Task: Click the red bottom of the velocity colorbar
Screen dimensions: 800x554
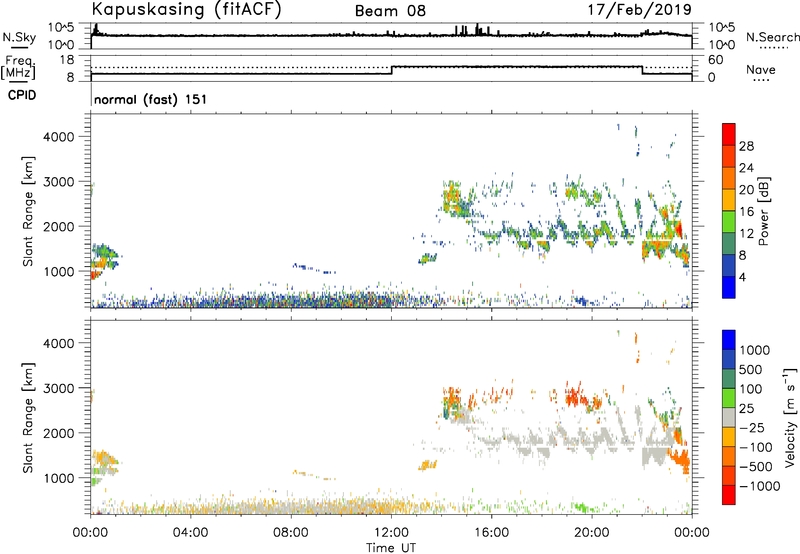Action: (729, 495)
